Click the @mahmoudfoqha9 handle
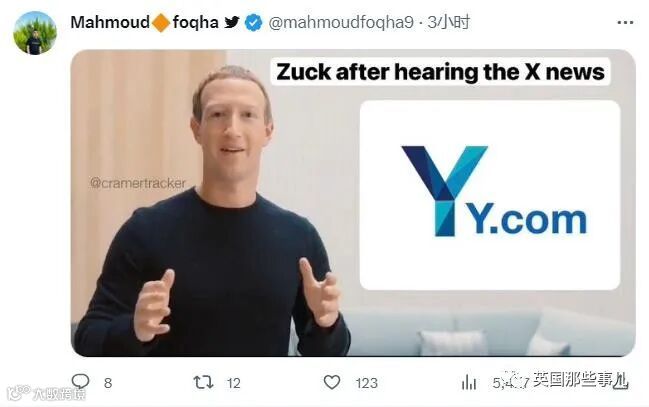The image size is (649, 407). point(341,22)
